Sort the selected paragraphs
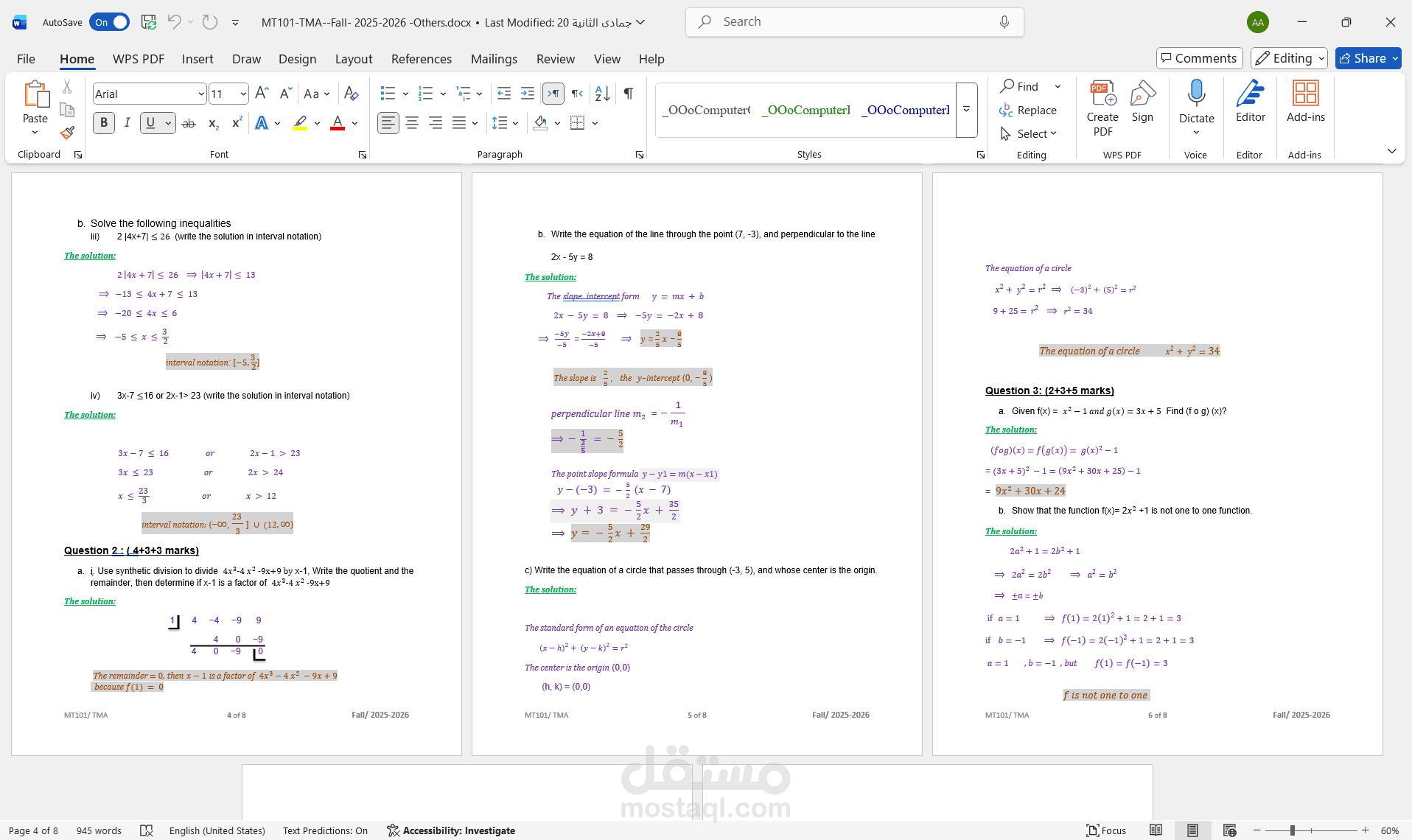Screen dimensions: 1412x840 point(602,94)
